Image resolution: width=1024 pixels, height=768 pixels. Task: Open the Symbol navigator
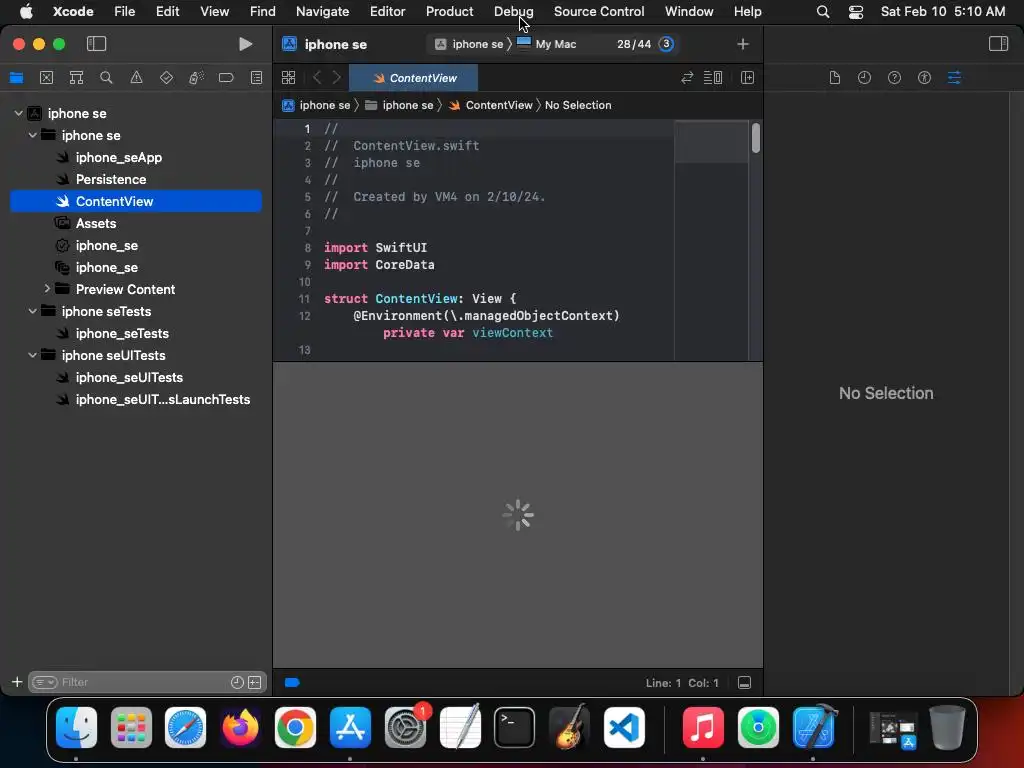click(x=76, y=78)
